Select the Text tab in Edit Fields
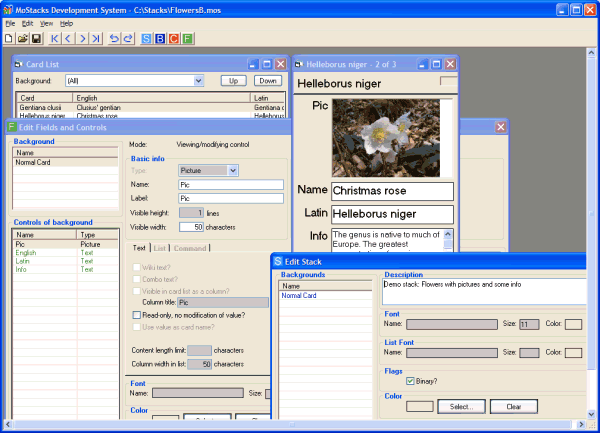600x433 pixels. point(139,248)
